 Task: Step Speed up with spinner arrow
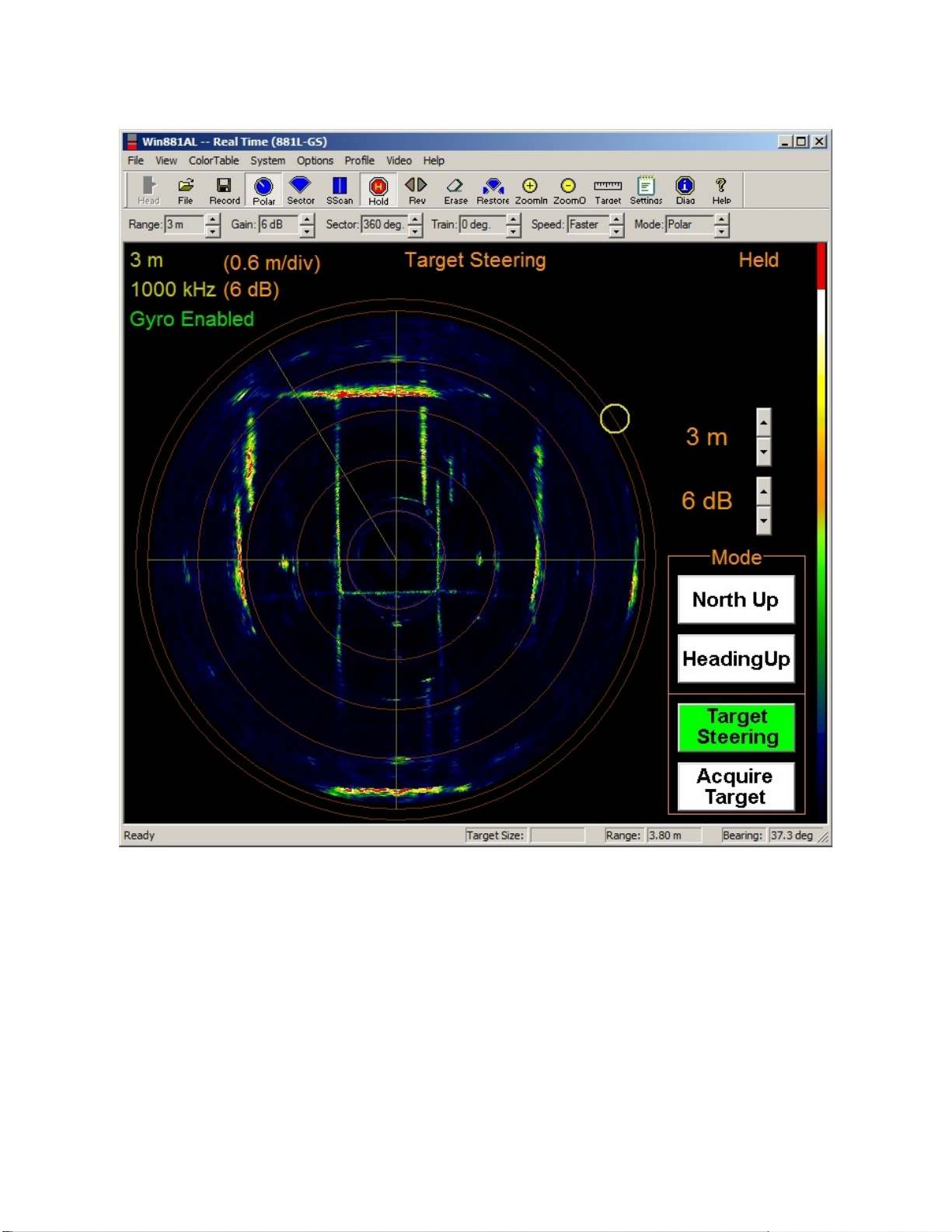pyautogui.click(x=616, y=219)
